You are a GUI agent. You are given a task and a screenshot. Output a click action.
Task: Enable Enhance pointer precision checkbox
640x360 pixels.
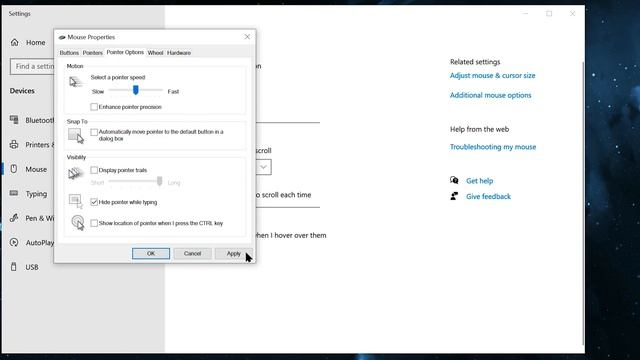click(94, 107)
